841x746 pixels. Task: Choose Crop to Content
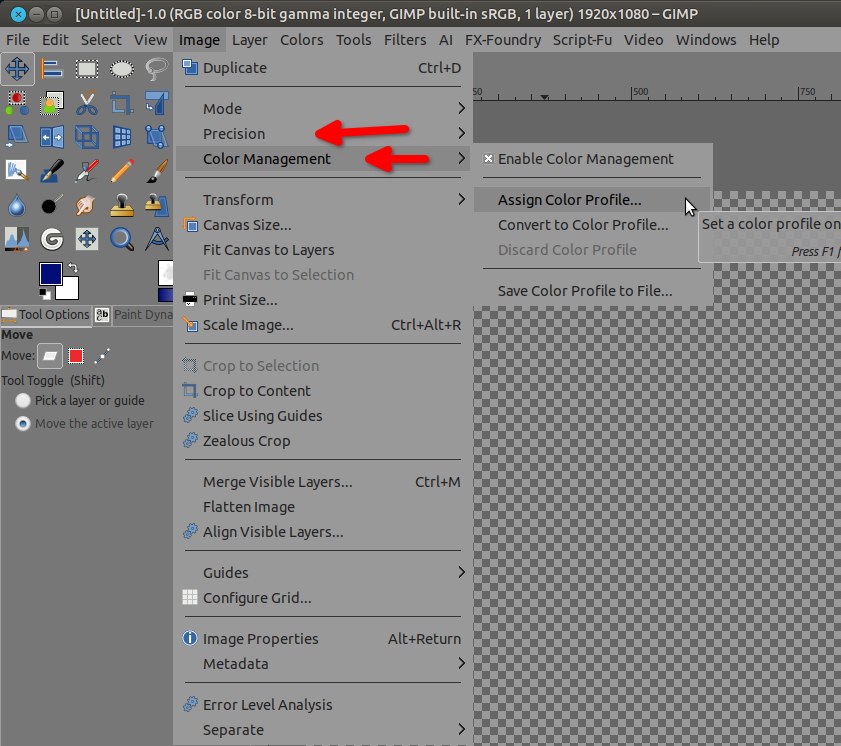click(323, 390)
